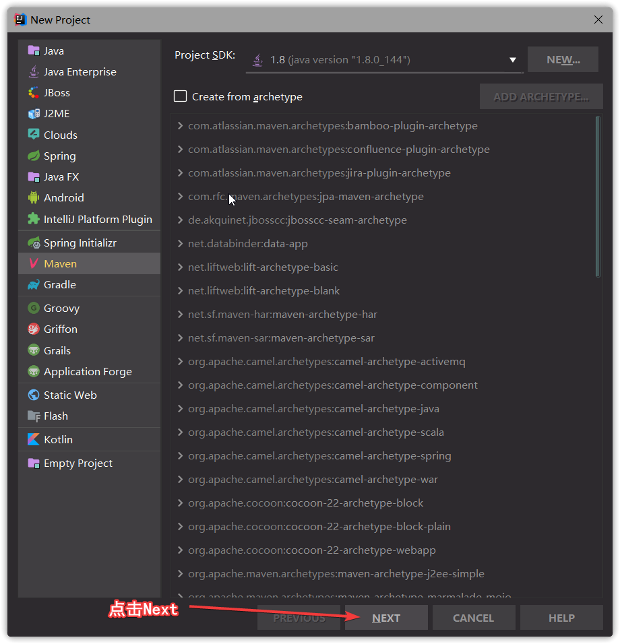Click the IntelliJ logo in title bar

pos(20,19)
